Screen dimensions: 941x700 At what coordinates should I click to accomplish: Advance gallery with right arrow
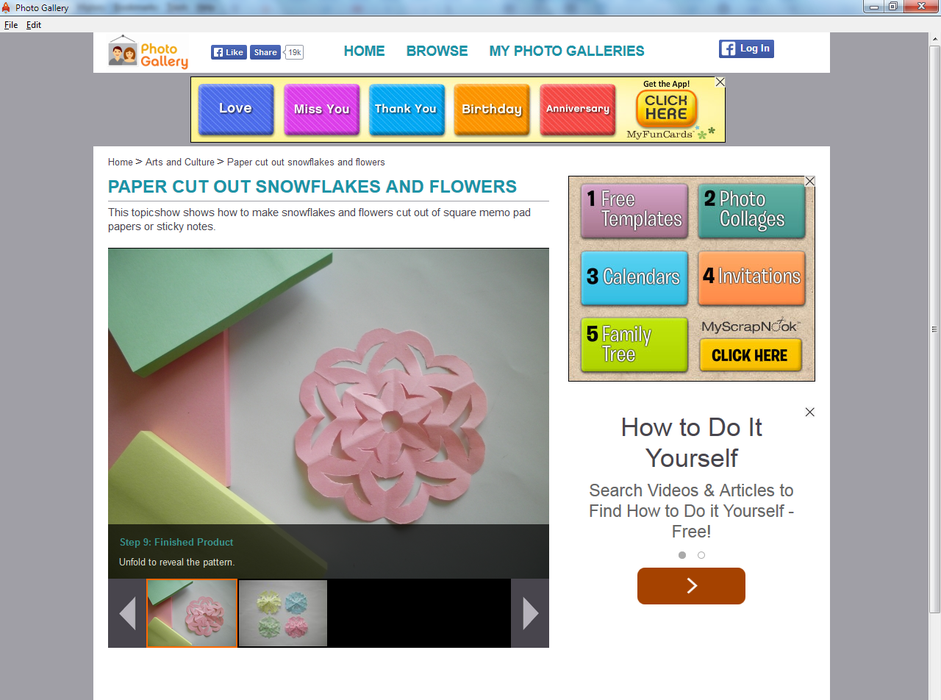[530, 613]
